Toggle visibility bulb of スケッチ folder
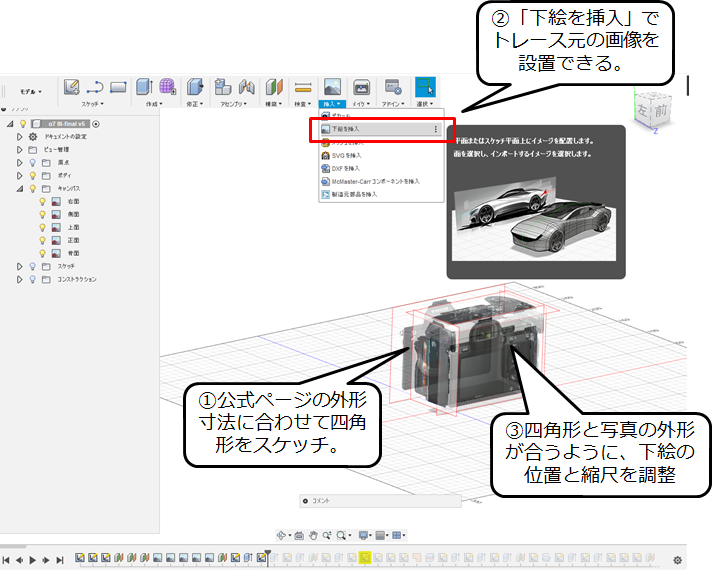 [x=33, y=266]
